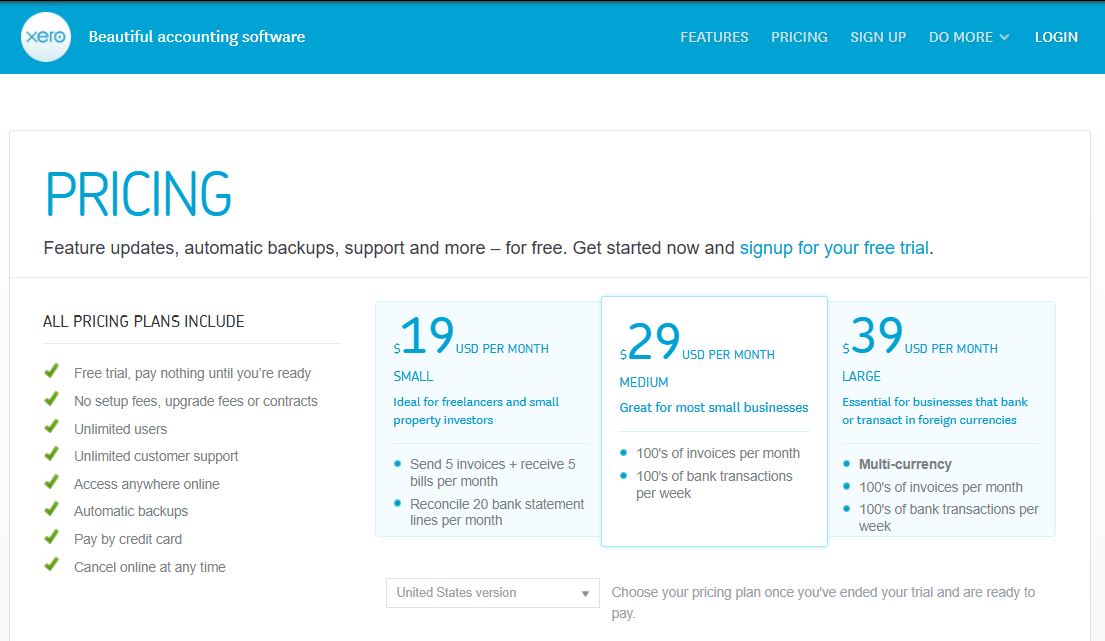The height and width of the screenshot is (641, 1105).
Task: Click the checkmark next to Unlimited customer support
Action: [53, 453]
